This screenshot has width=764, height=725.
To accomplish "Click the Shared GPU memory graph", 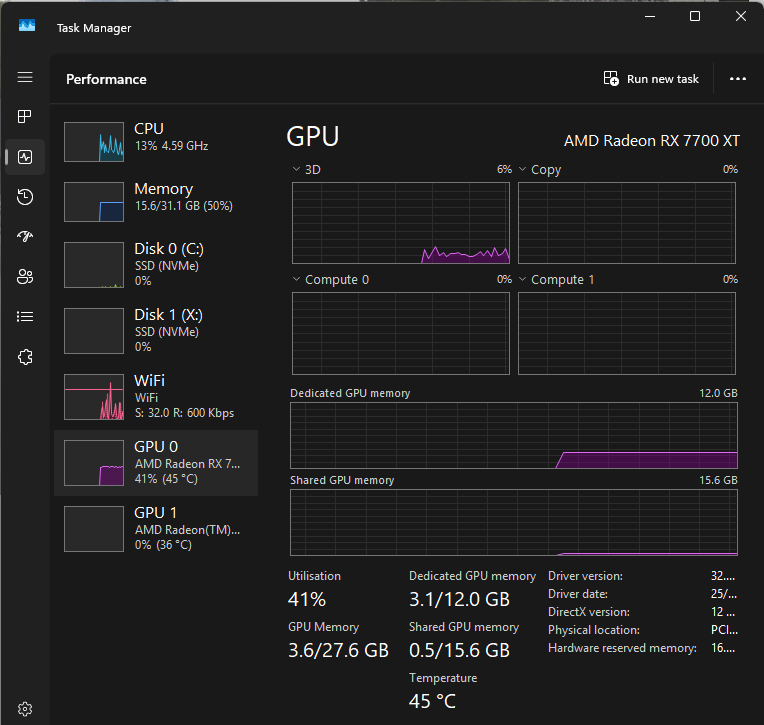I will pos(514,522).
